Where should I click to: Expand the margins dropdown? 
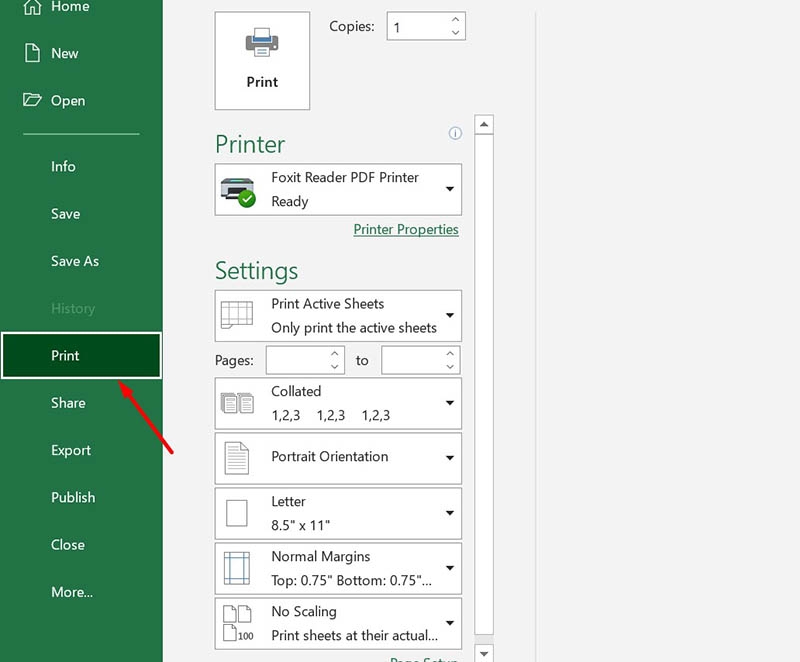click(450, 568)
